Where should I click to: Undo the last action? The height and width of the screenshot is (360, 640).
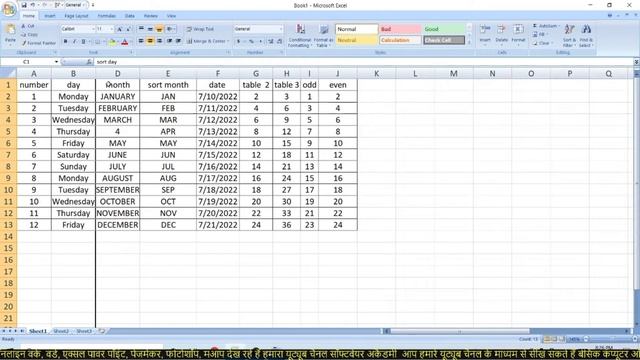[33, 5]
